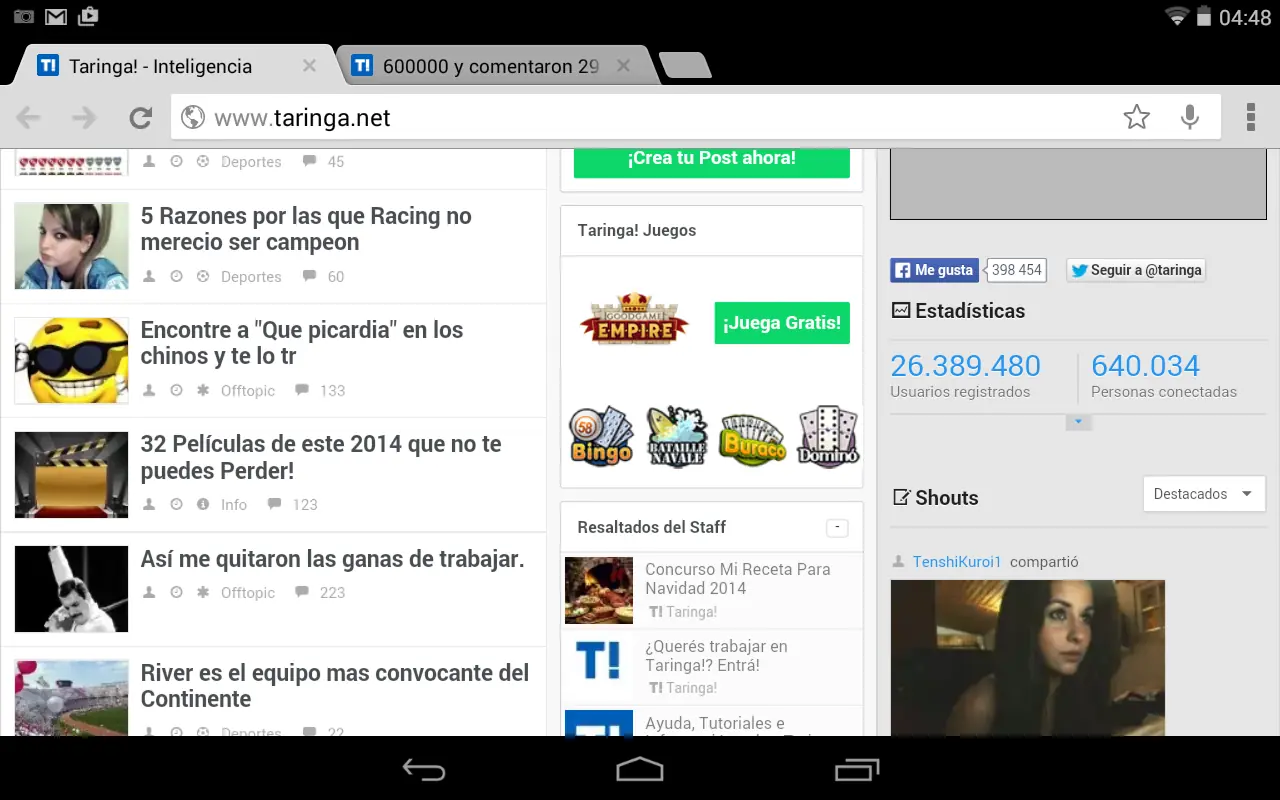The width and height of the screenshot is (1280, 800).
Task: Open 'River es el equipo mas convocante' post
Action: coord(335,686)
